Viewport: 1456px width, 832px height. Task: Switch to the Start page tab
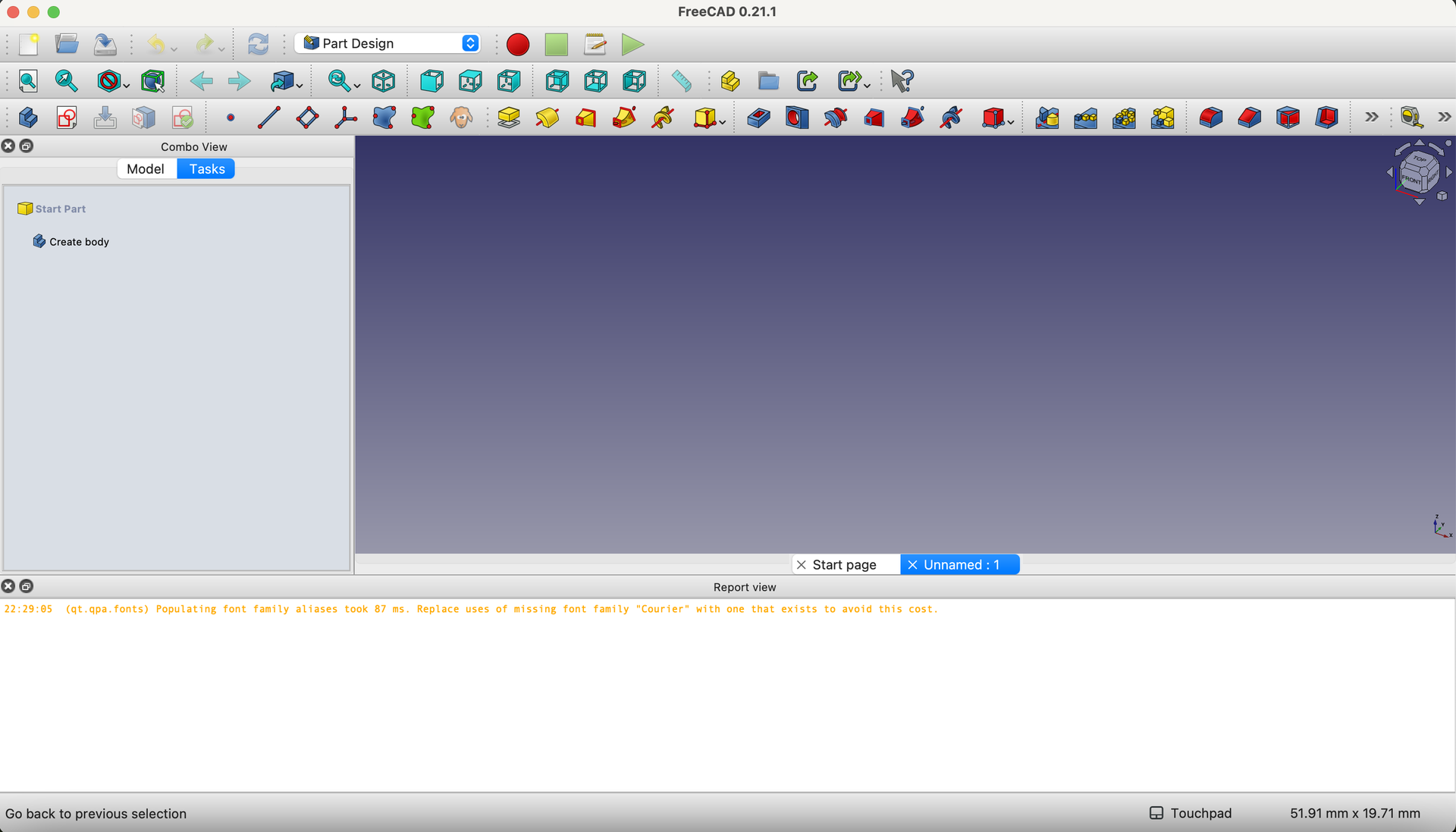pos(844,564)
